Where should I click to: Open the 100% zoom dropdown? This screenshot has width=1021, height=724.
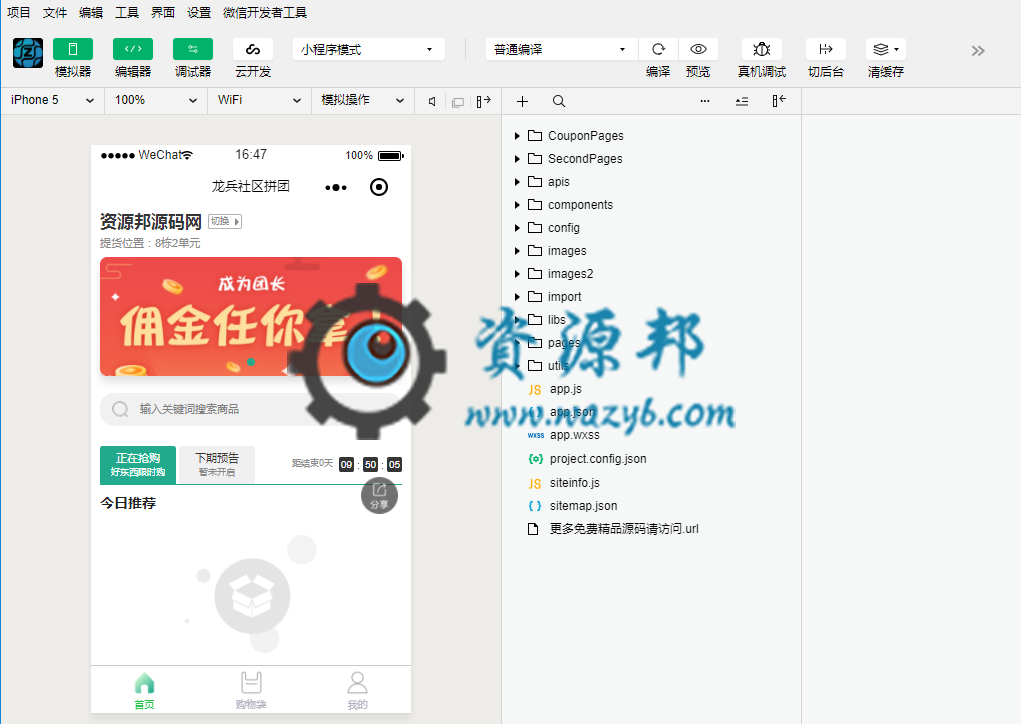(x=156, y=100)
